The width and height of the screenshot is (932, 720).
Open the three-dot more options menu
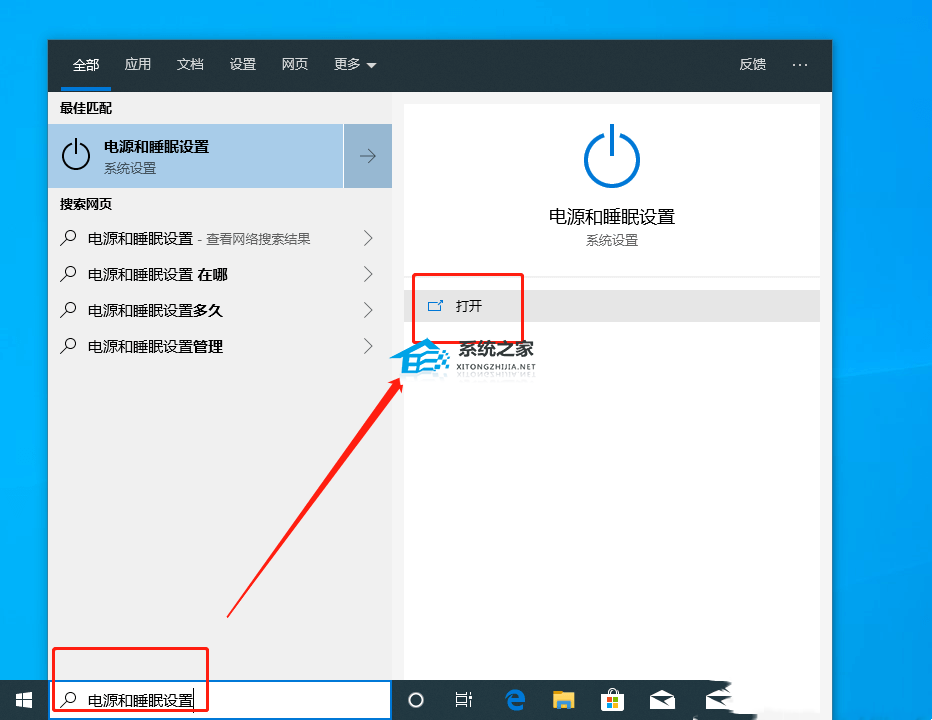click(800, 64)
